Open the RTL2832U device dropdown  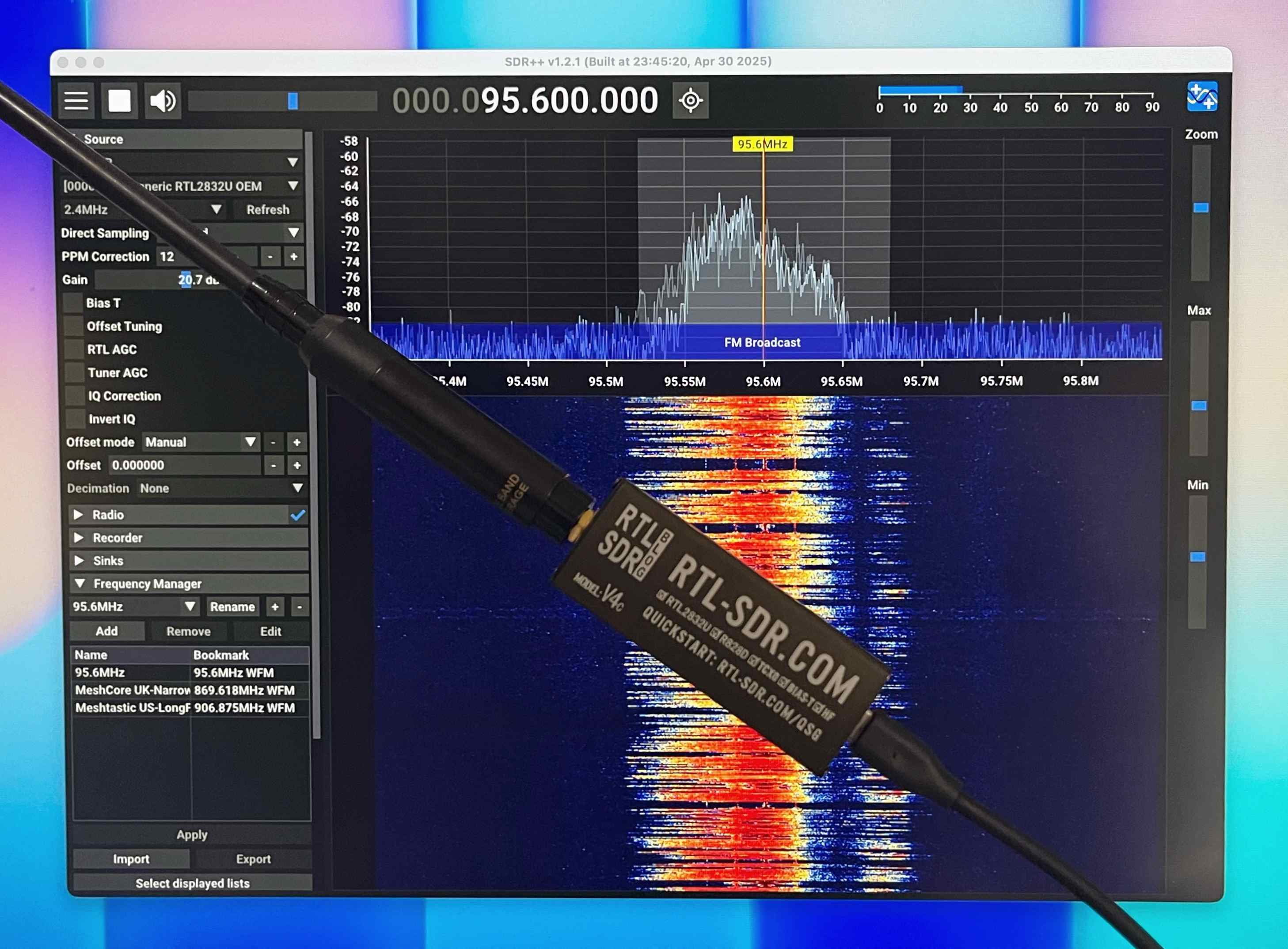point(182,186)
